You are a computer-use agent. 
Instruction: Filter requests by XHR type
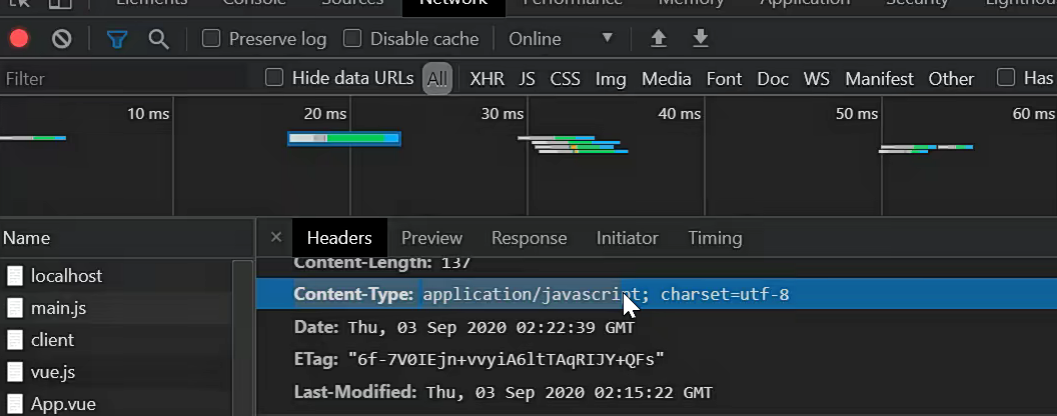487,78
